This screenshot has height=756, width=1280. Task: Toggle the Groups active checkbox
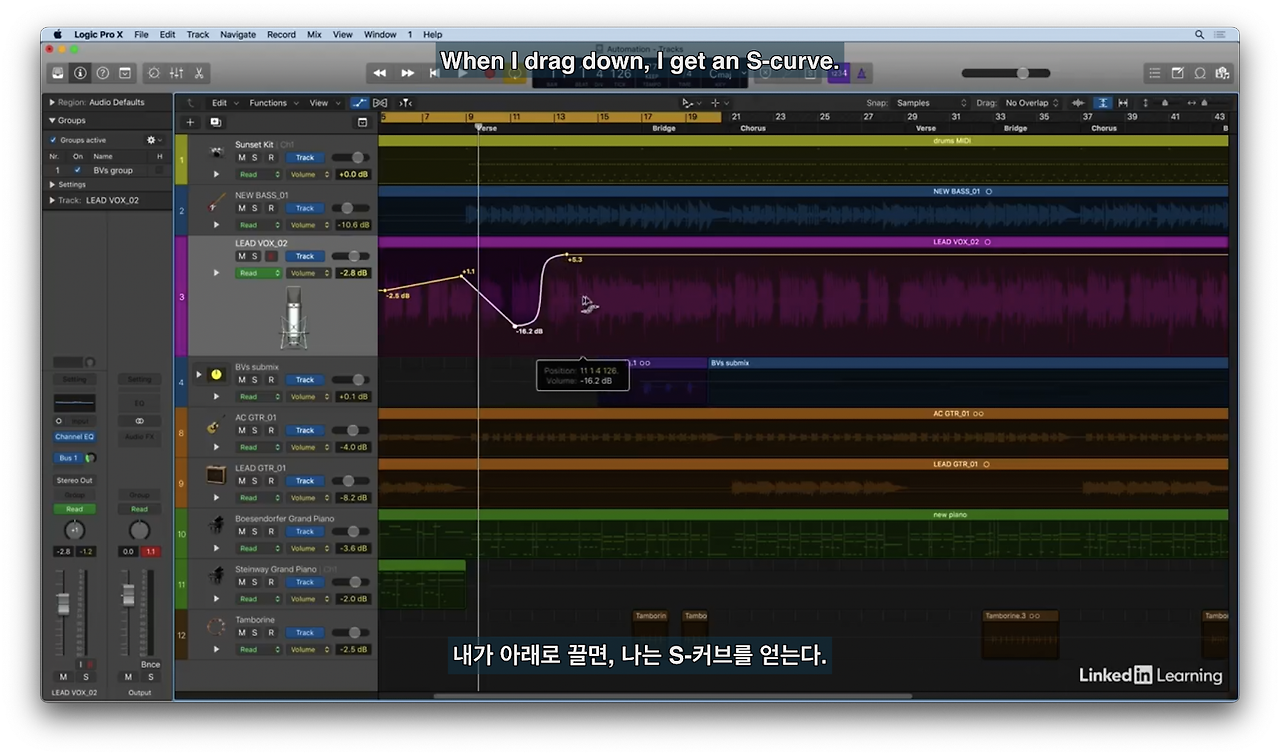53,140
